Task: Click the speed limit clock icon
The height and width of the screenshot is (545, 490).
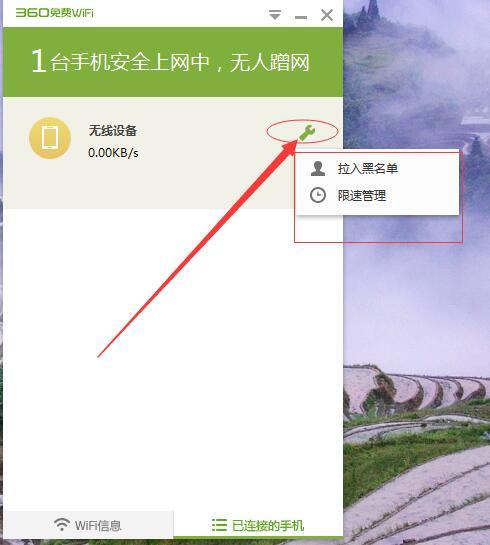Action: point(318,195)
